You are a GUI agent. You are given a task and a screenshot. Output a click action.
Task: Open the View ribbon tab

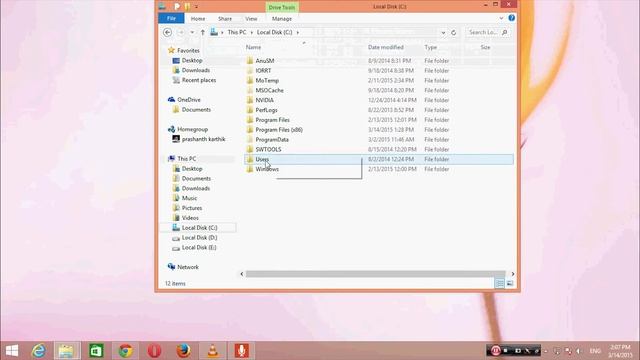[251, 19]
